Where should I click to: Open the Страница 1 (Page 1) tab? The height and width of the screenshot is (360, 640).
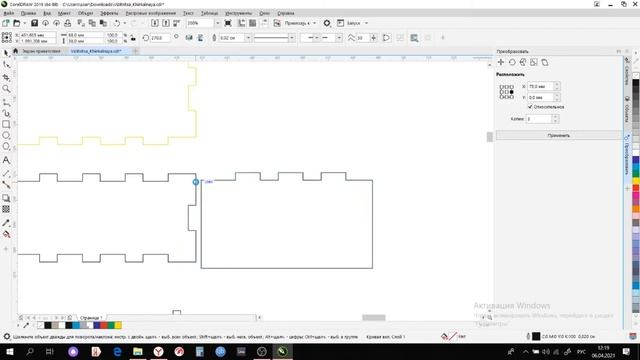click(91, 318)
